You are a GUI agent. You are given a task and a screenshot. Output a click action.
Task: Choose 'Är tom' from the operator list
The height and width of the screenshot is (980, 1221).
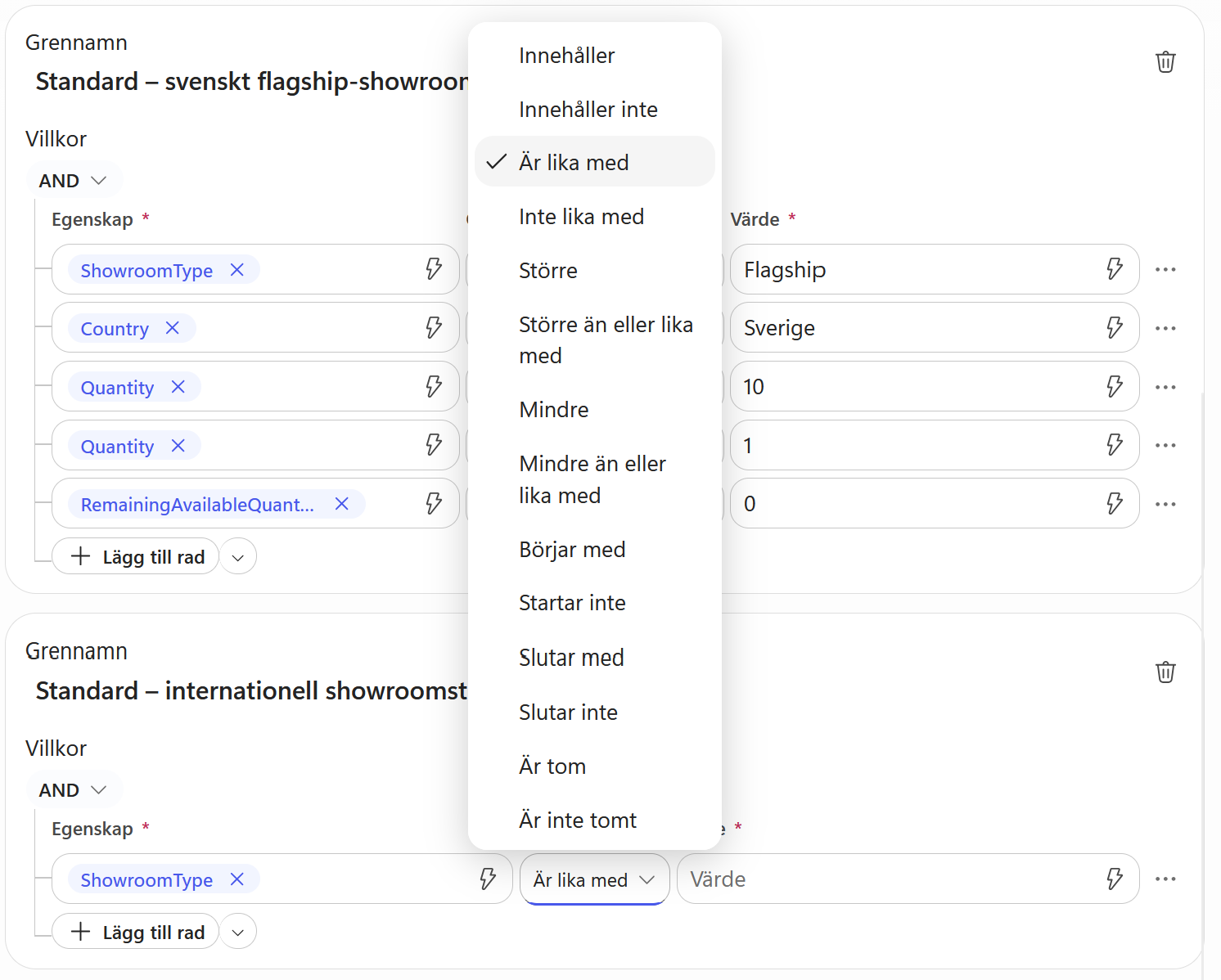(x=595, y=766)
